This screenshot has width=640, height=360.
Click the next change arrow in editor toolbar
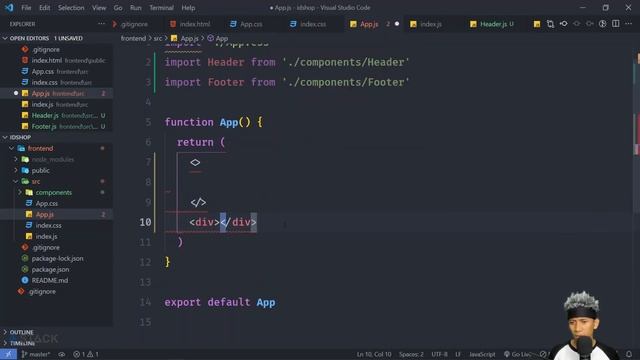(x=589, y=24)
